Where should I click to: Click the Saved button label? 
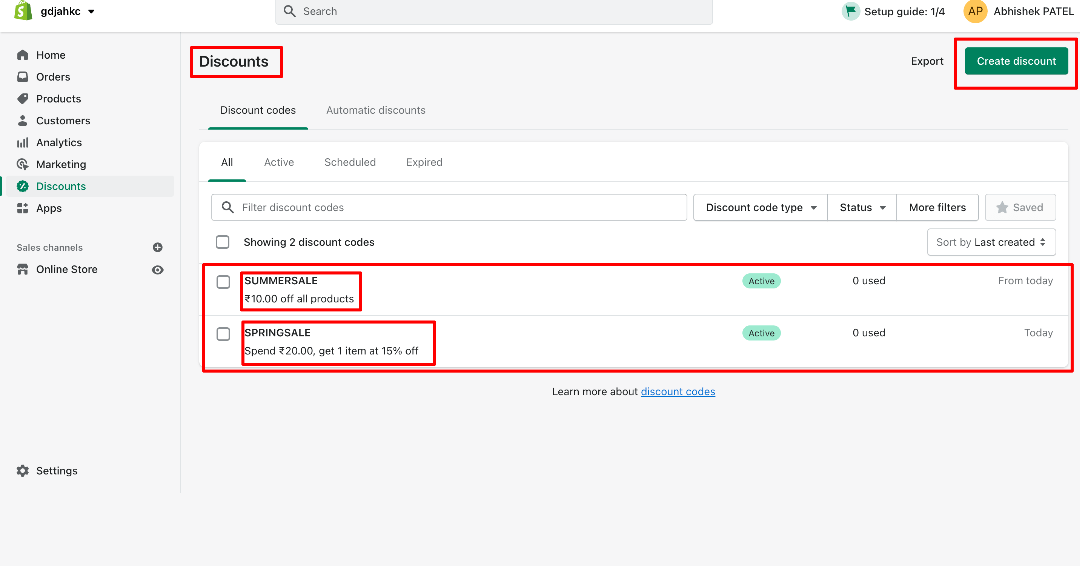pos(1028,207)
